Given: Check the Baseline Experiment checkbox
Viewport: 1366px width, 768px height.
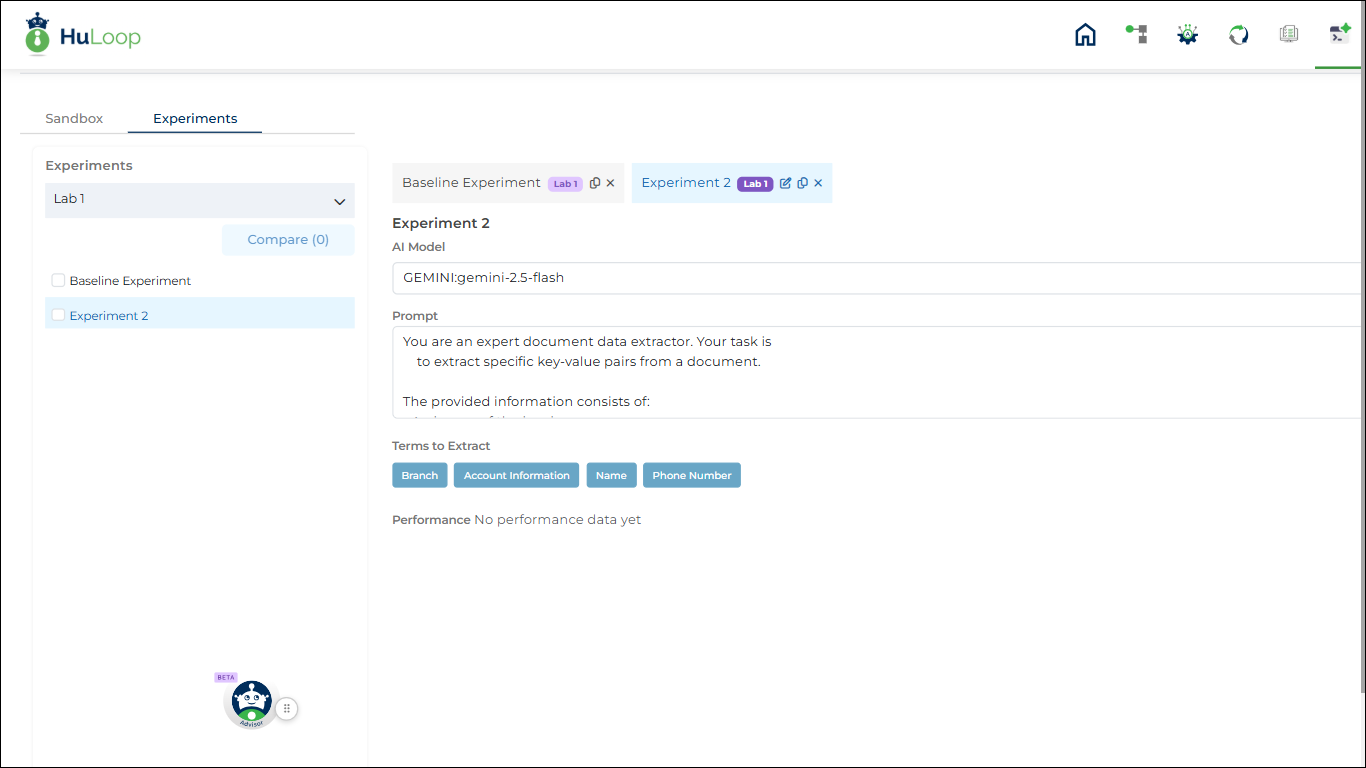Looking at the screenshot, I should (x=58, y=281).
